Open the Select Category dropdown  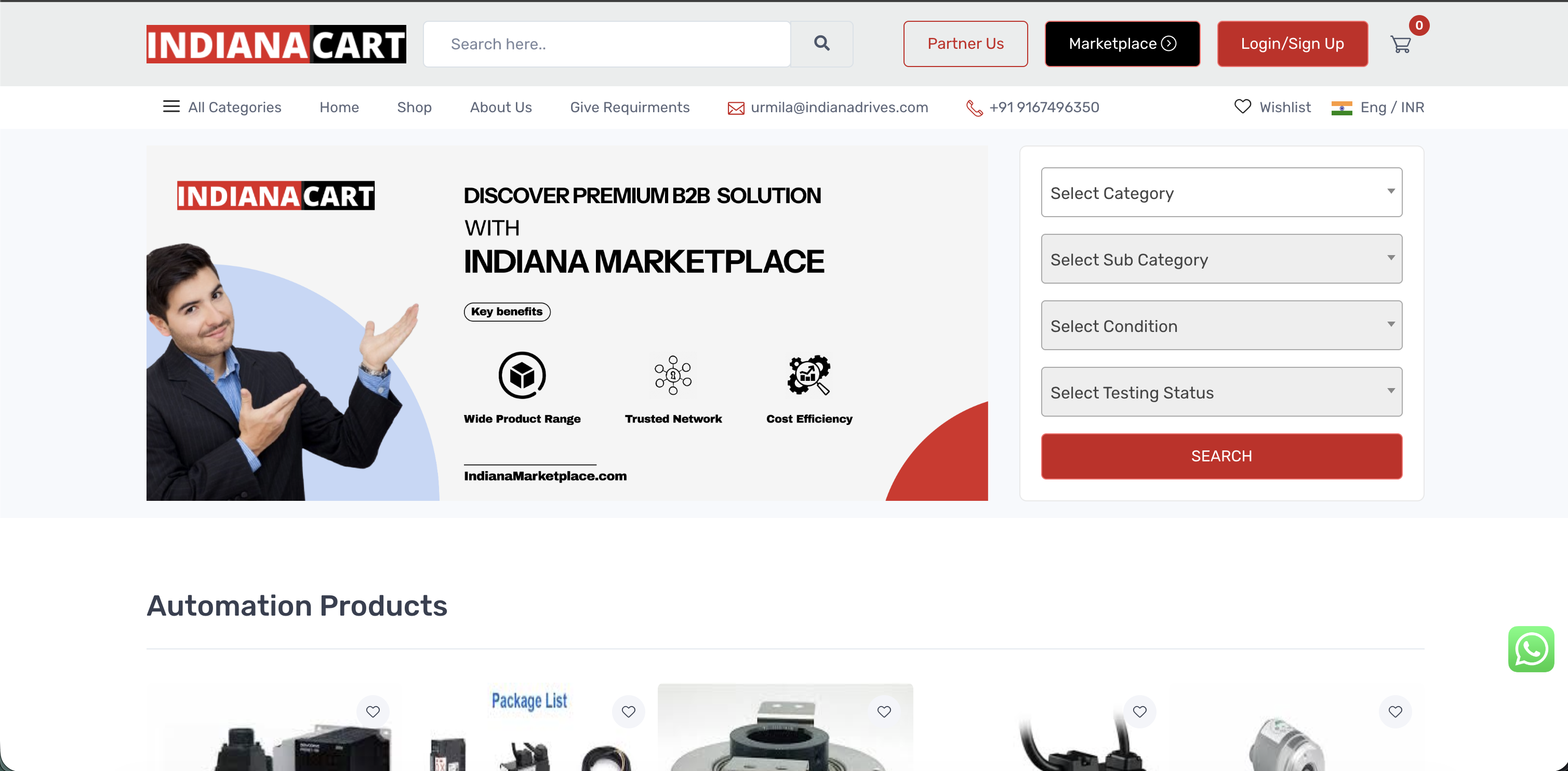tap(1221, 192)
